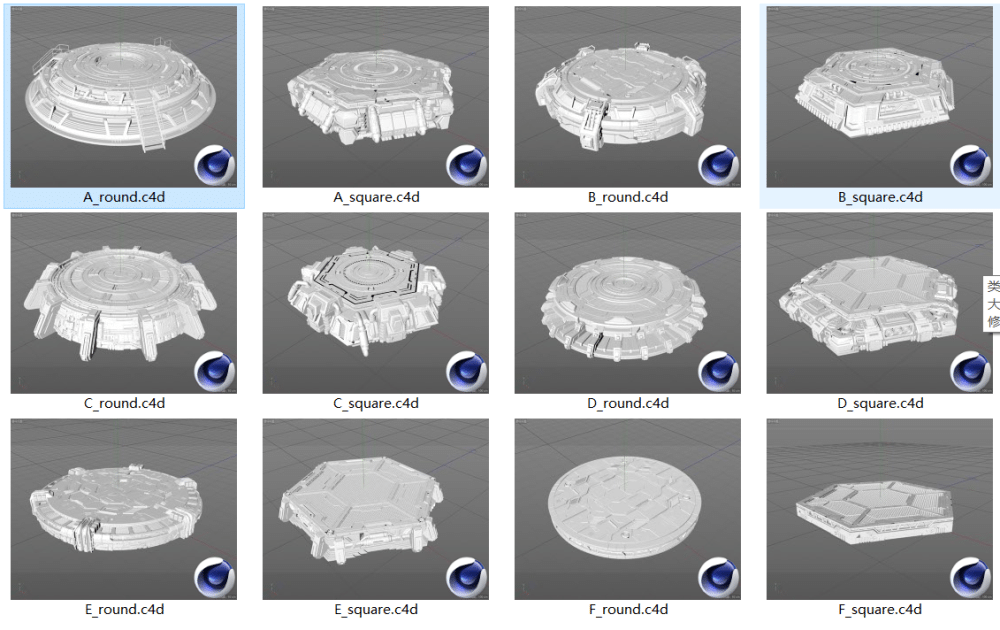Select the A_square.c4d file thumbnail
The image size is (1000, 630).
coord(376,97)
